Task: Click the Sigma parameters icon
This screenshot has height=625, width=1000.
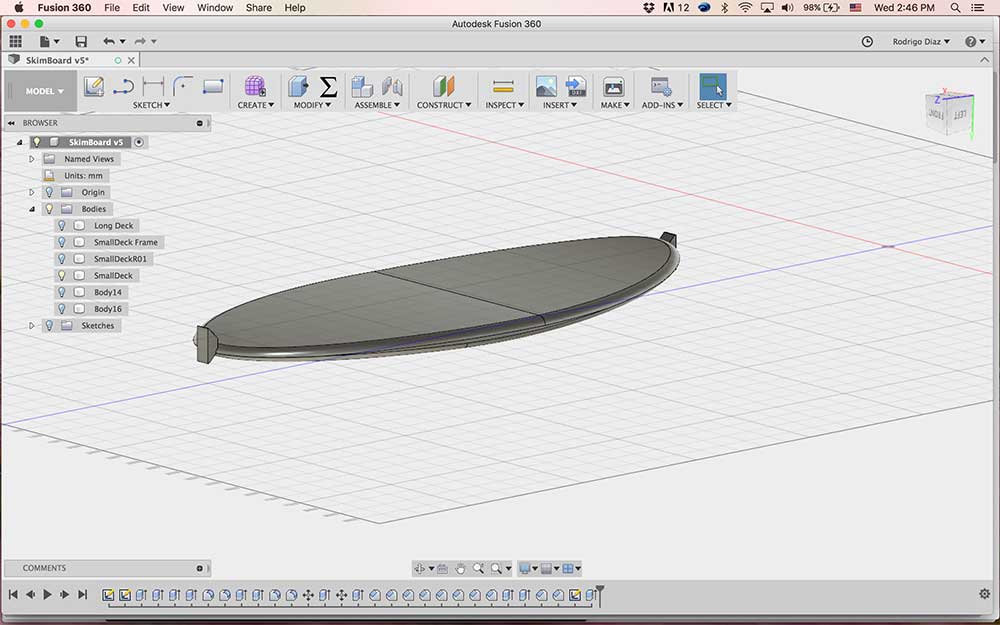Action: [328, 86]
